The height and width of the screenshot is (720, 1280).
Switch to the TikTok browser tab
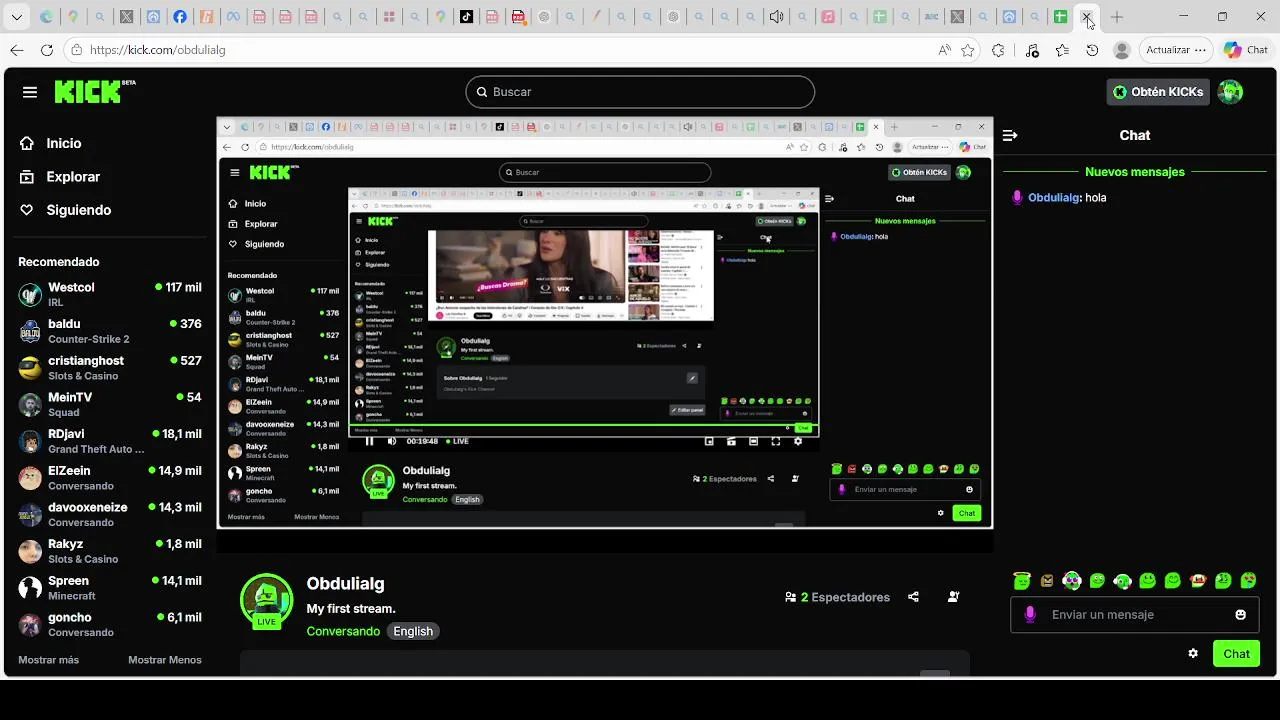(x=466, y=17)
